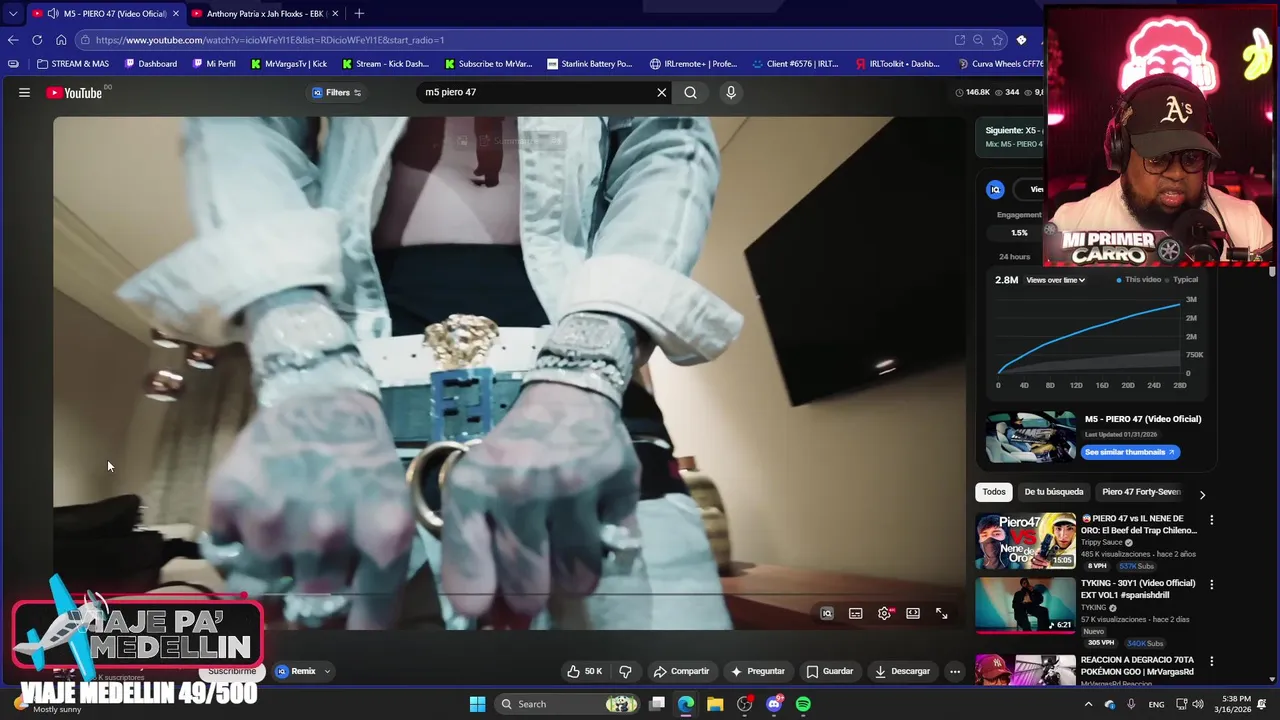Open vidIQ panel icon in player controls

coord(827,613)
